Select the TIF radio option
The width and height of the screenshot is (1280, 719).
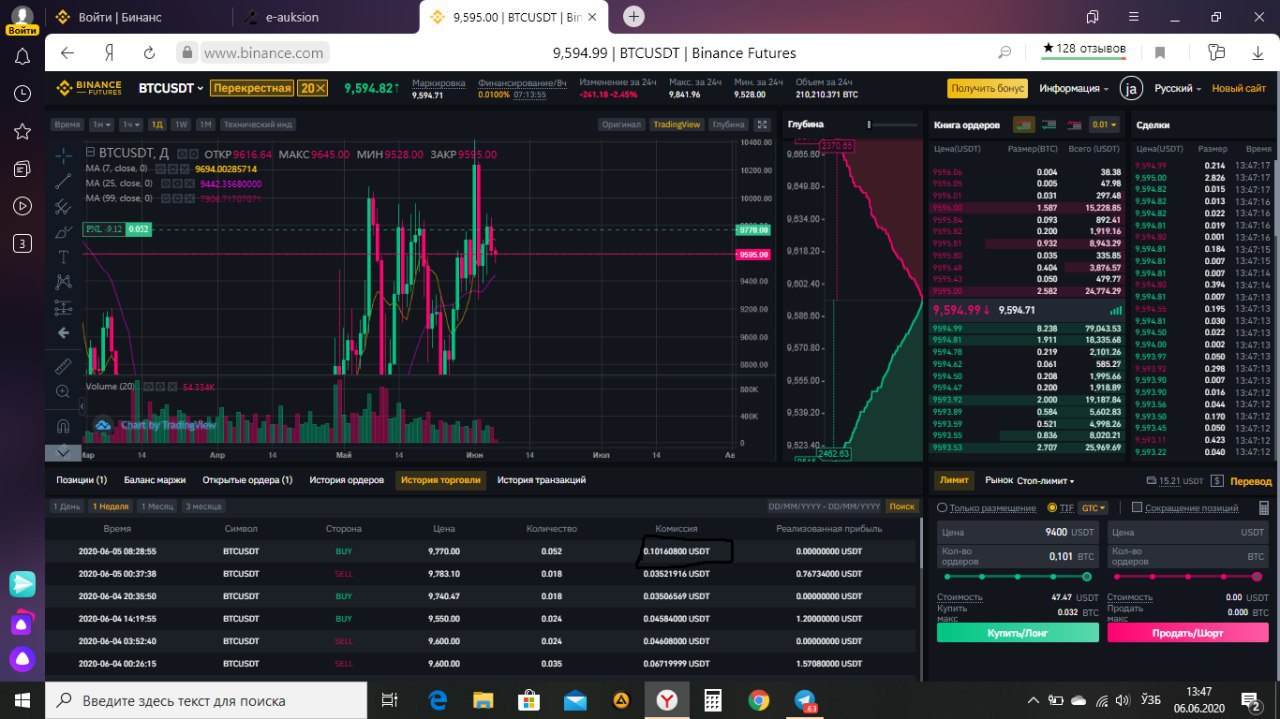coord(1052,508)
